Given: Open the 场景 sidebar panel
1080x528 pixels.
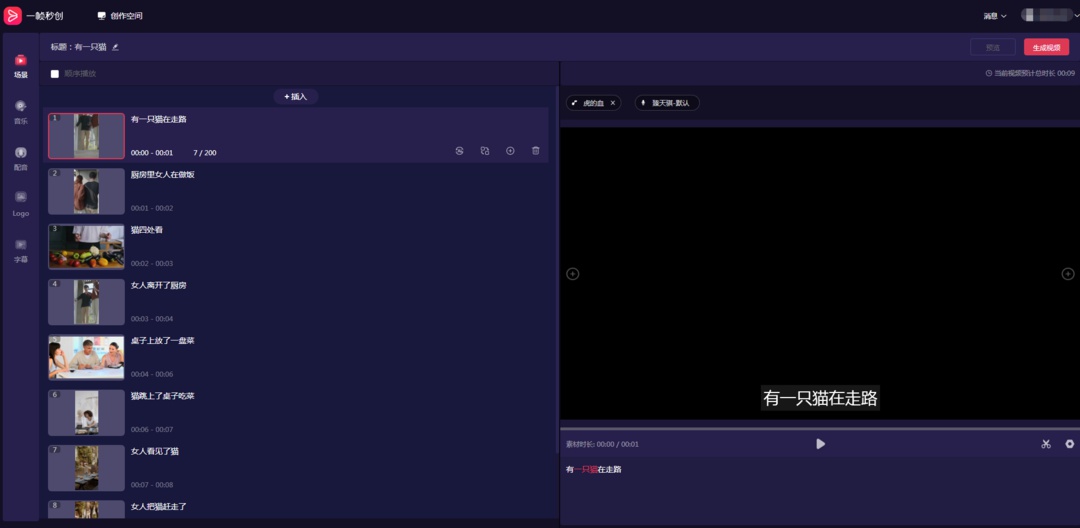Looking at the screenshot, I should [21, 66].
